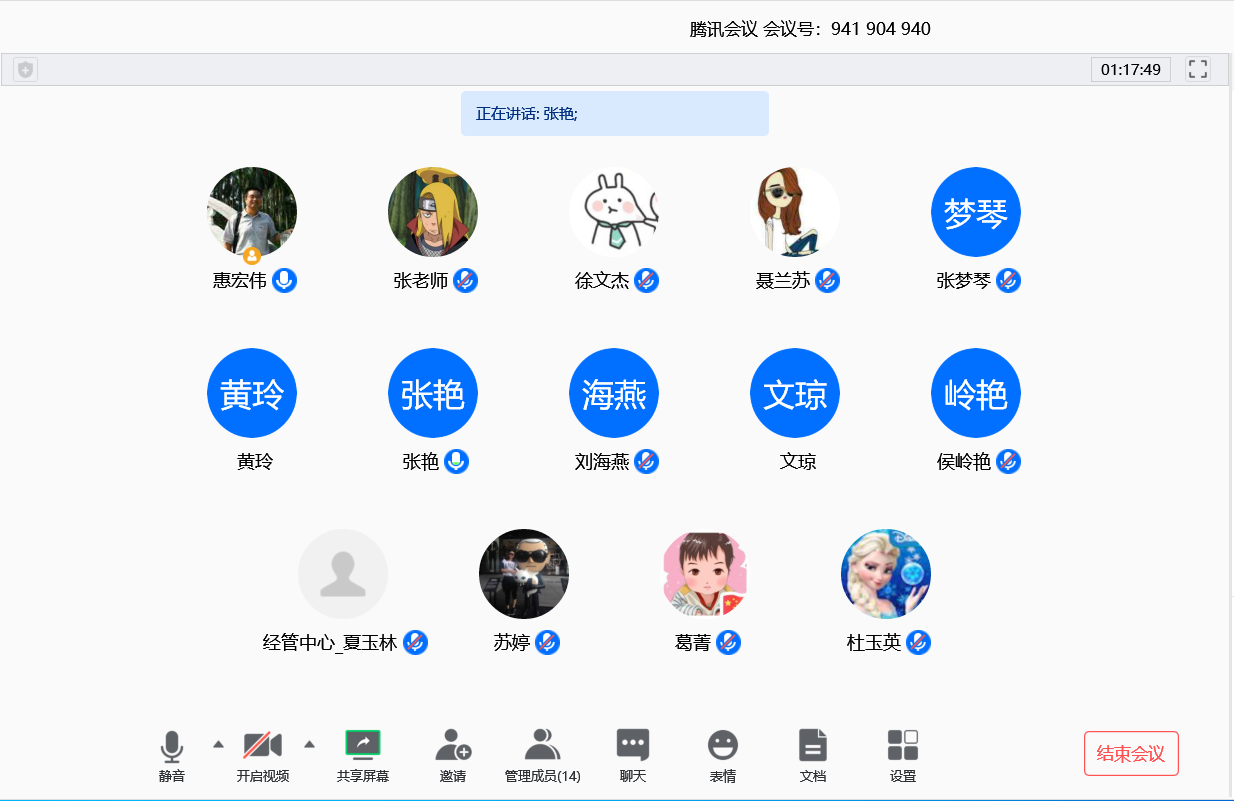1234x801 pixels.
Task: Toggle 苏婷's muted microphone icon
Action: [x=547, y=643]
